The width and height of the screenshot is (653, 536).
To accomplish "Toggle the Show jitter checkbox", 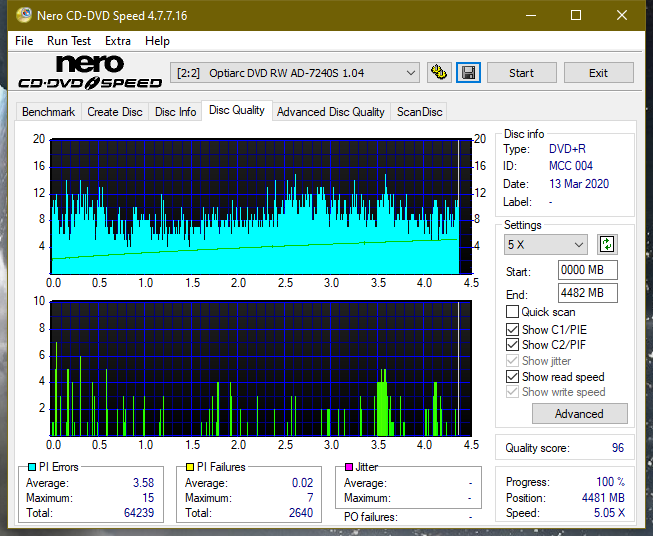I will click(512, 361).
